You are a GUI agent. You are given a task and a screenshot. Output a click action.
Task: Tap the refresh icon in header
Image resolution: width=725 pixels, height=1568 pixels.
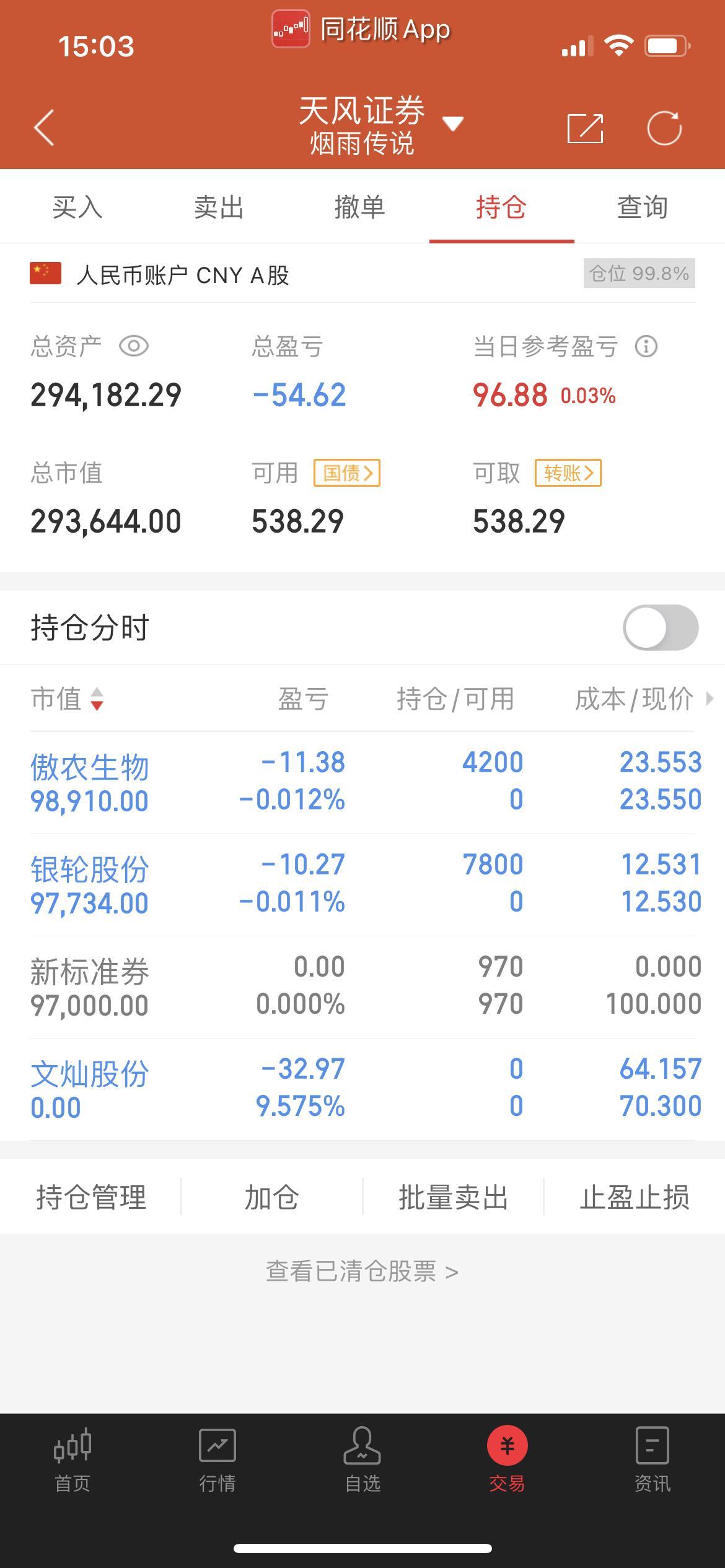point(664,128)
